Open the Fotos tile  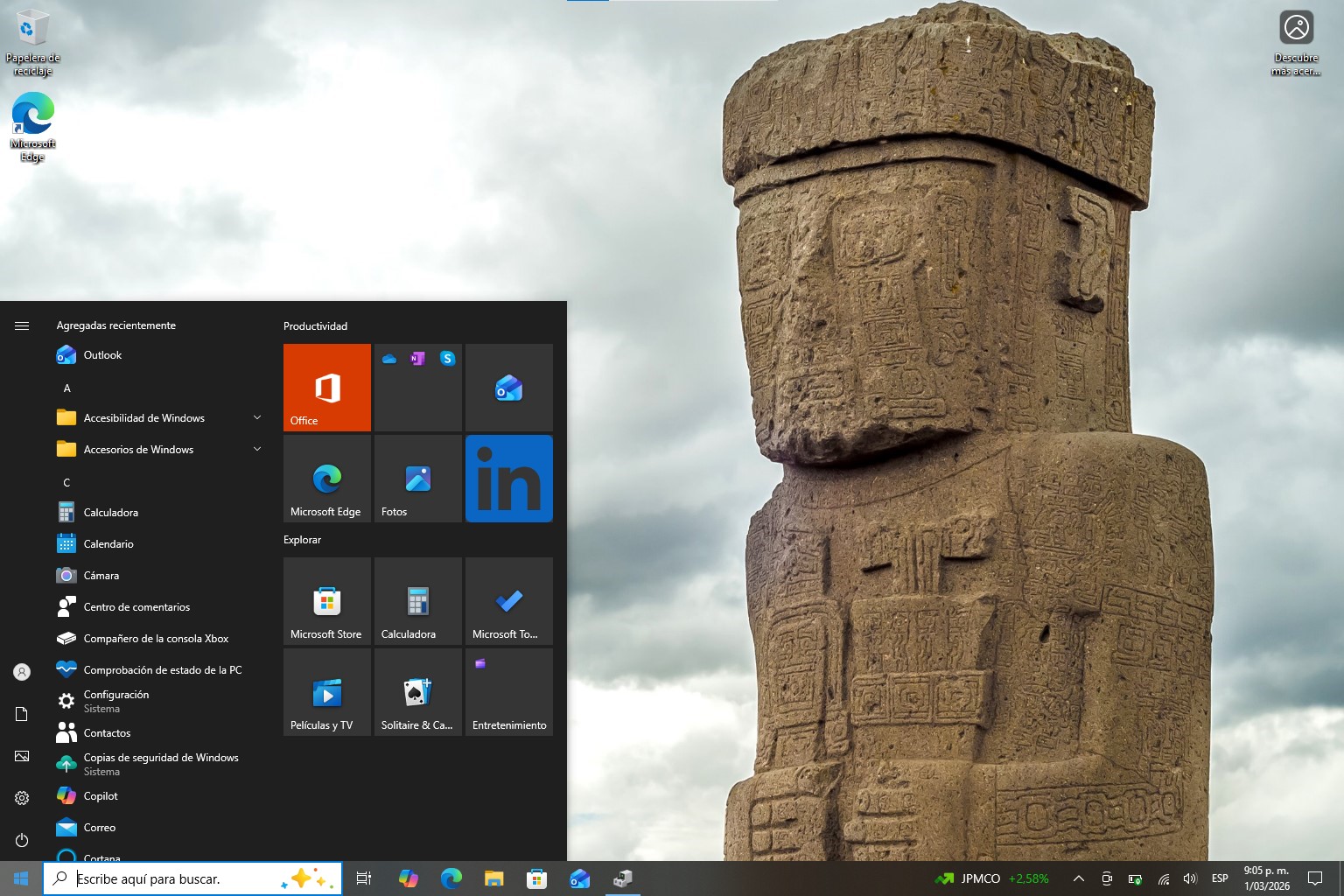[417, 479]
